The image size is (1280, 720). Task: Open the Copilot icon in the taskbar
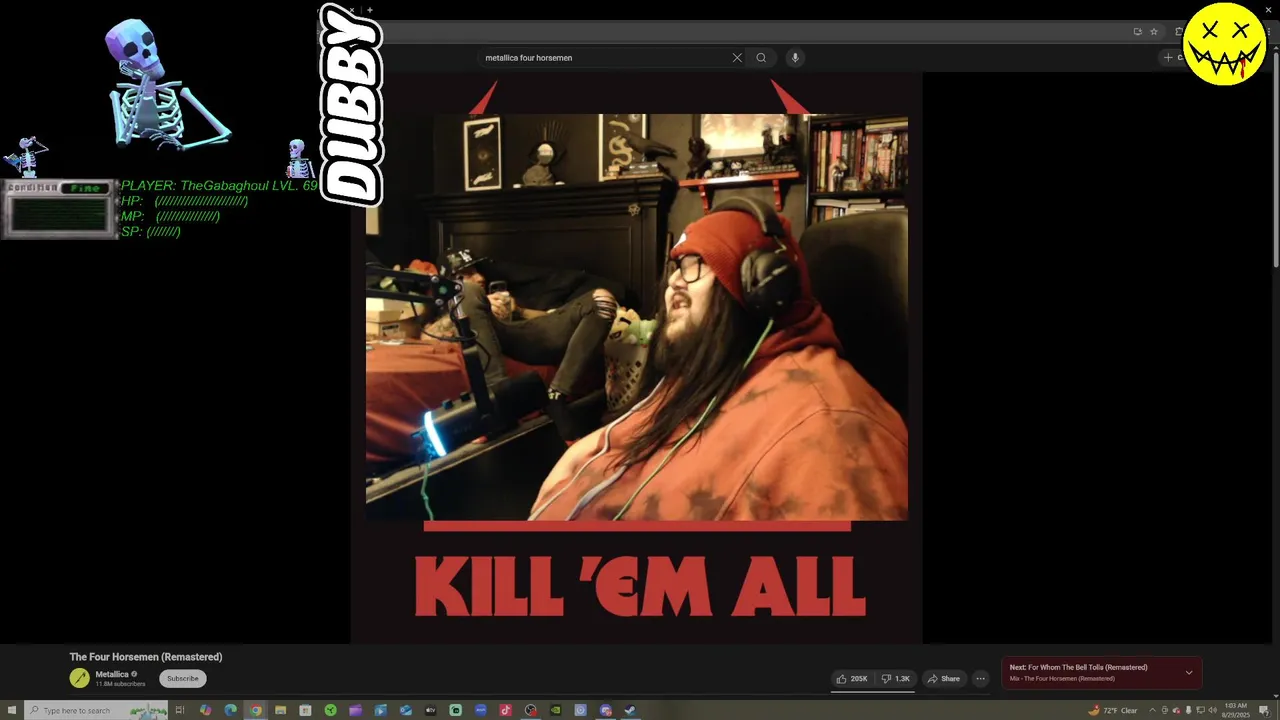[x=205, y=710]
